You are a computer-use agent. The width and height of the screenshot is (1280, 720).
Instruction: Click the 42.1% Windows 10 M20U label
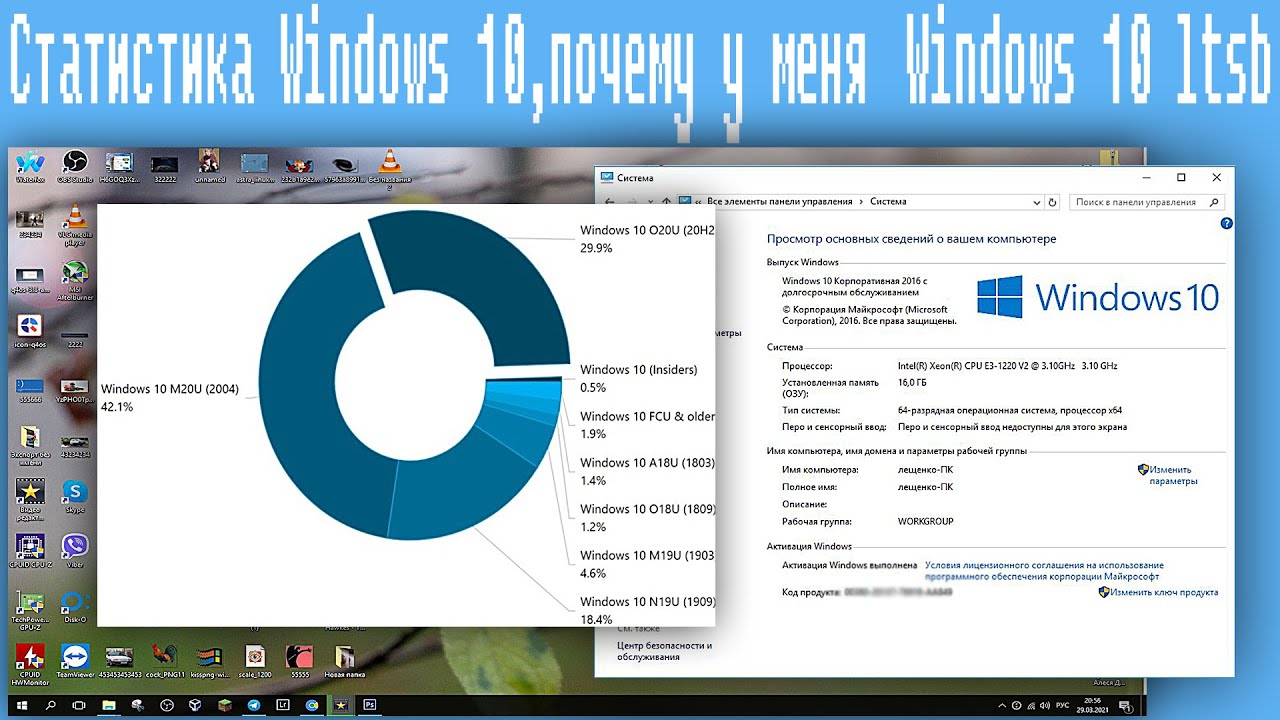(170, 398)
